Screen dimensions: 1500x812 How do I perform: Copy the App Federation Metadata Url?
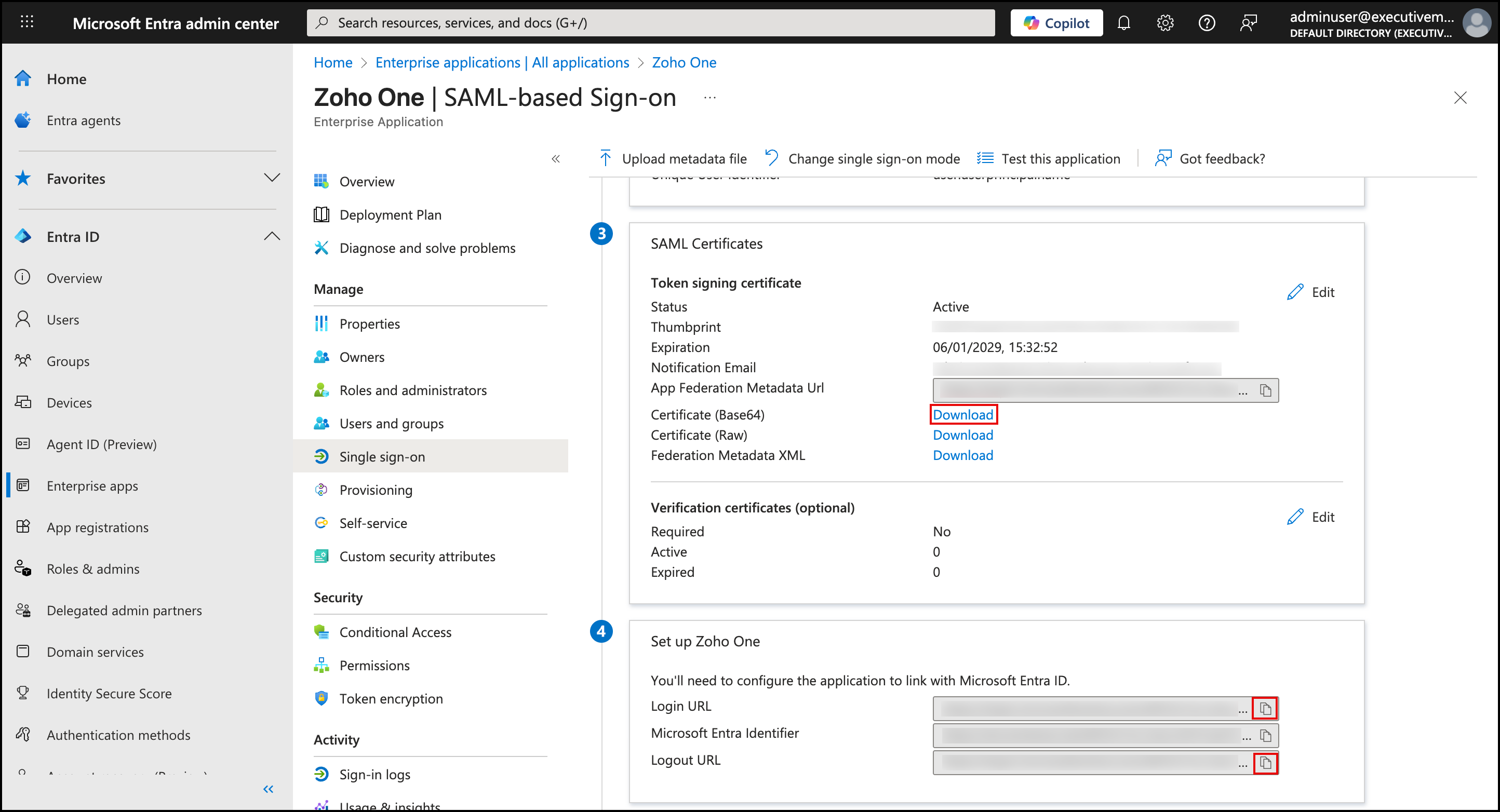pyautogui.click(x=1265, y=390)
